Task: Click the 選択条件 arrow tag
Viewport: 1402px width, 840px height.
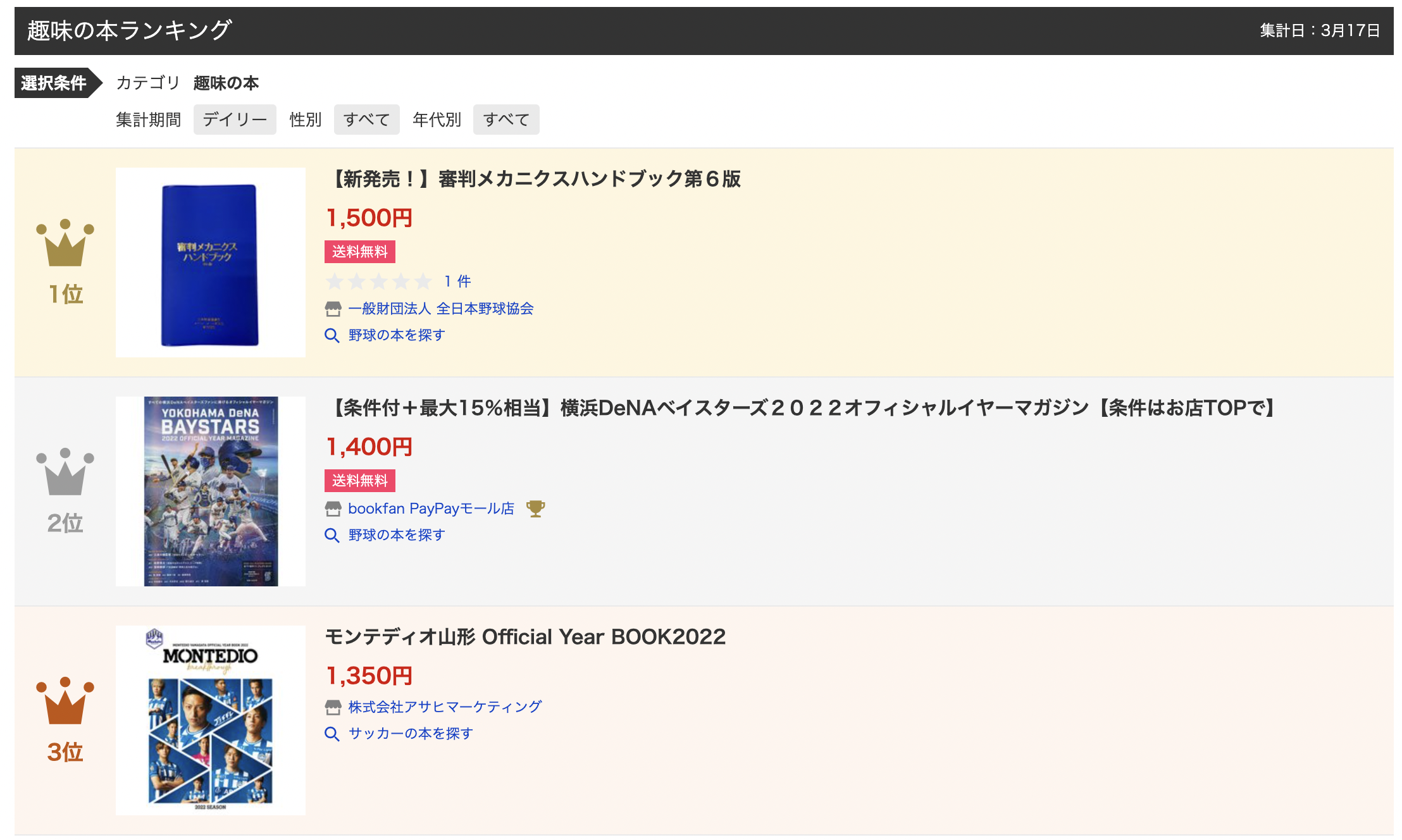Action: tap(56, 83)
